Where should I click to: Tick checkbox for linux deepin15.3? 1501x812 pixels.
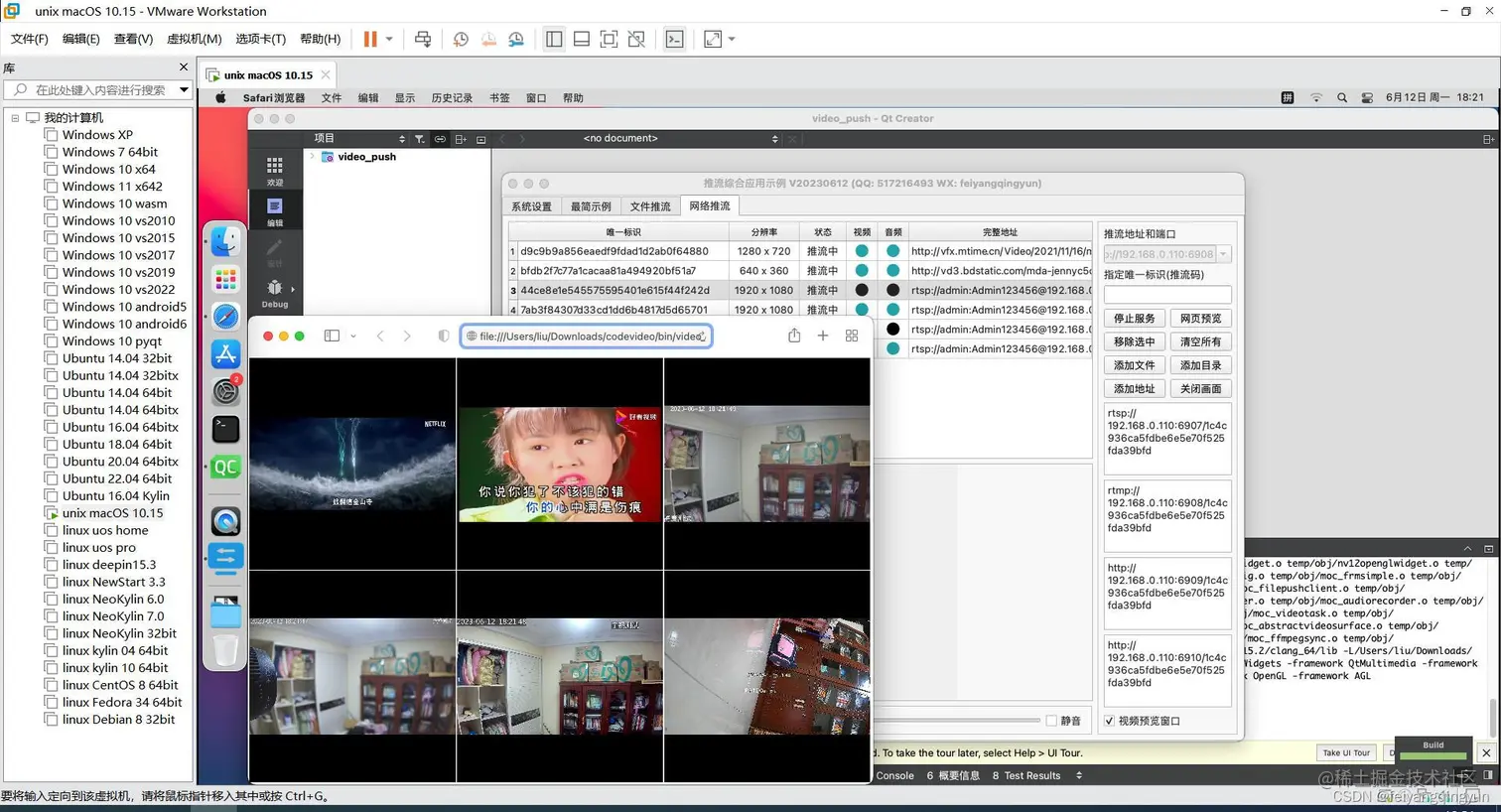point(51,565)
